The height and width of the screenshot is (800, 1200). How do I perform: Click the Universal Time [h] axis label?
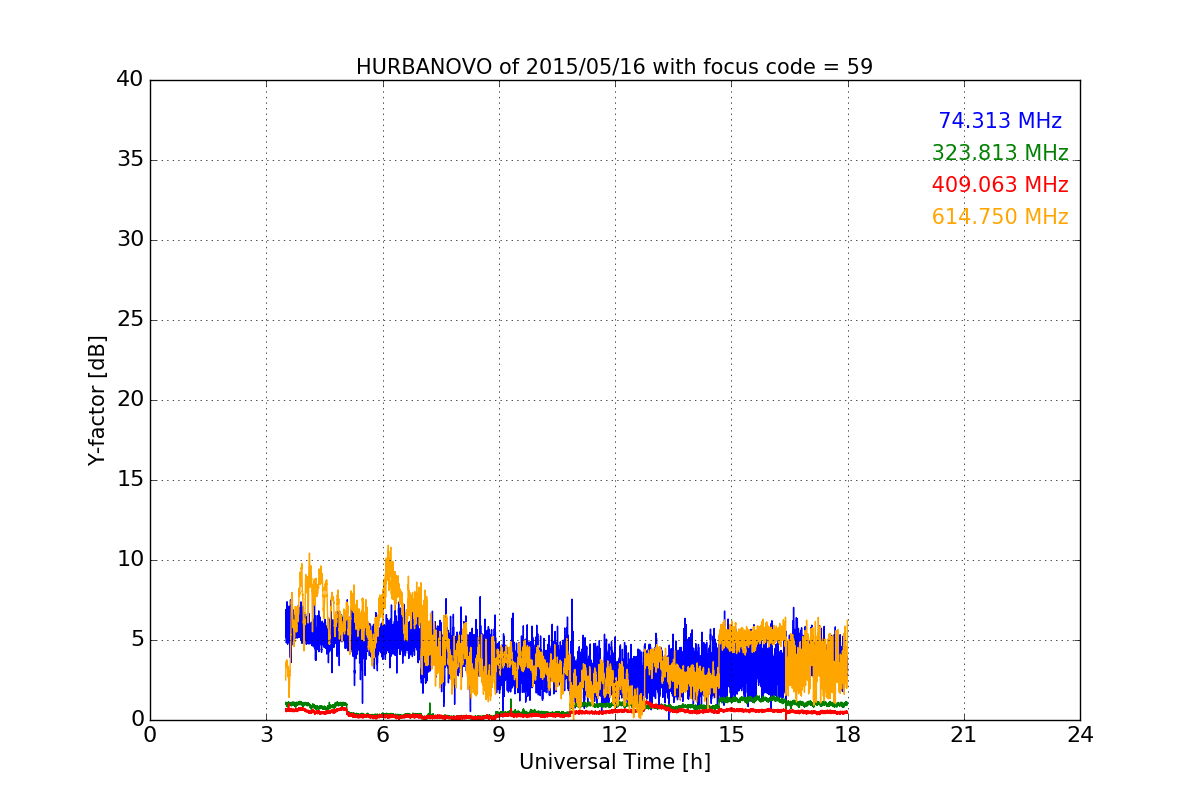coord(614,762)
